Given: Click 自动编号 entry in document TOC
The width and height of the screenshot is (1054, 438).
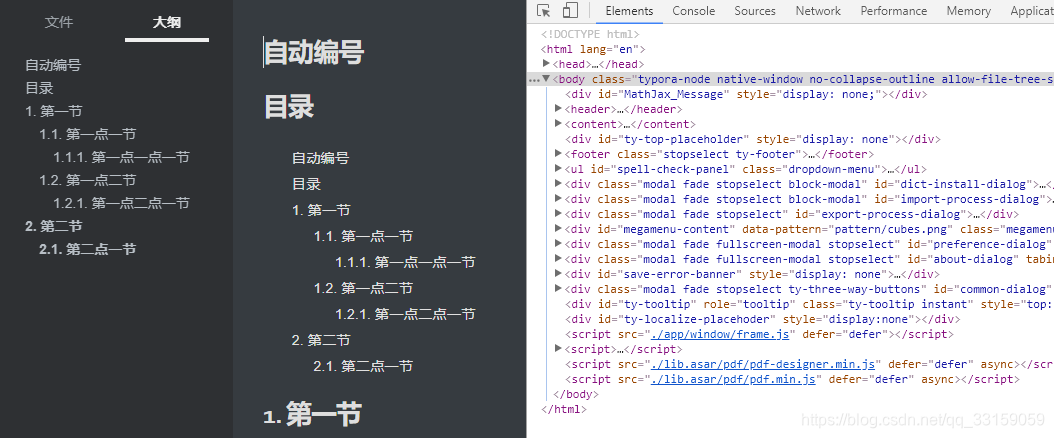Looking at the screenshot, I should click(320, 159).
